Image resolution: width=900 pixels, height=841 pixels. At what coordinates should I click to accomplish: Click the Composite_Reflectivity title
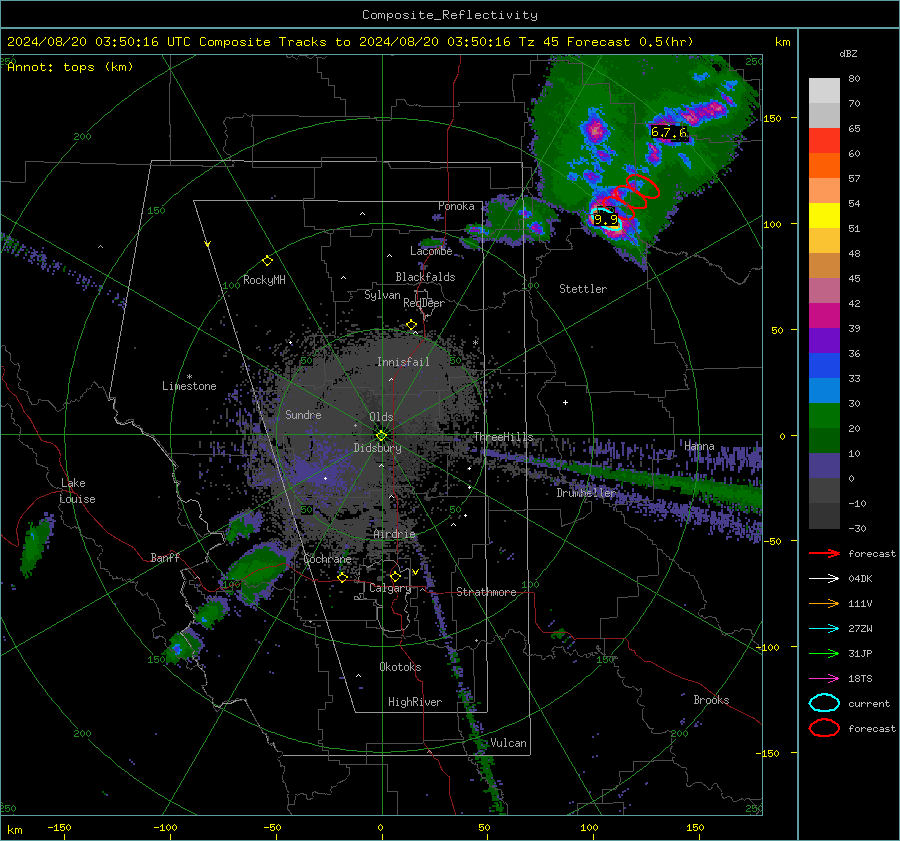(x=449, y=15)
